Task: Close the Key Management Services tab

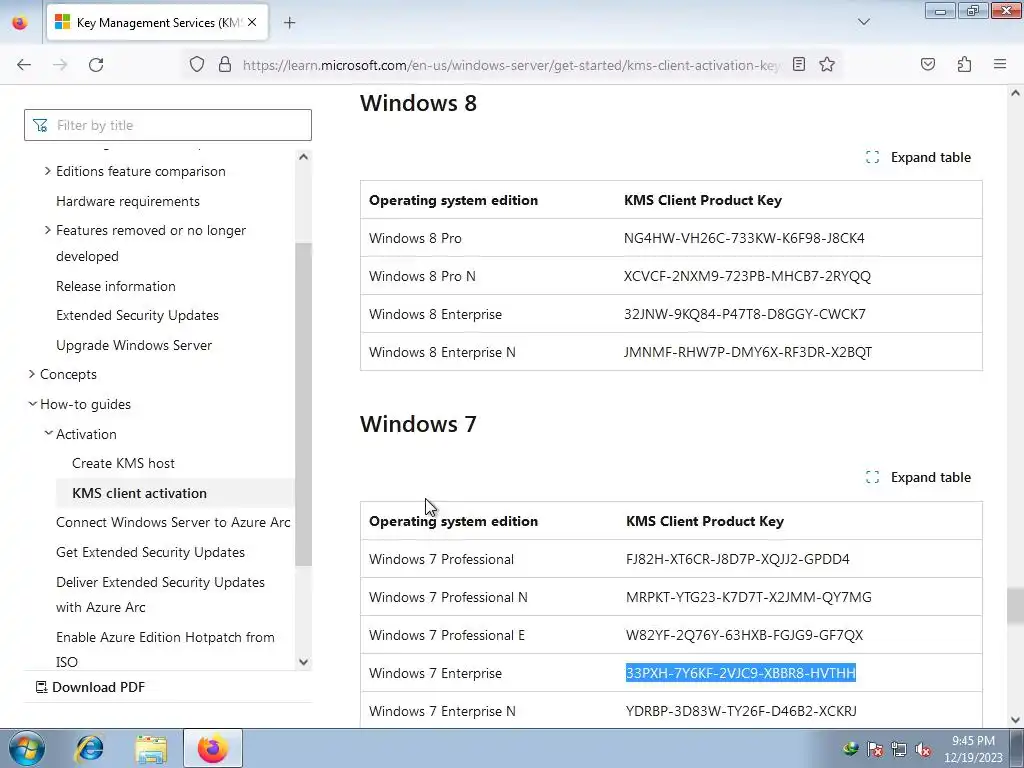Action: 252,22
